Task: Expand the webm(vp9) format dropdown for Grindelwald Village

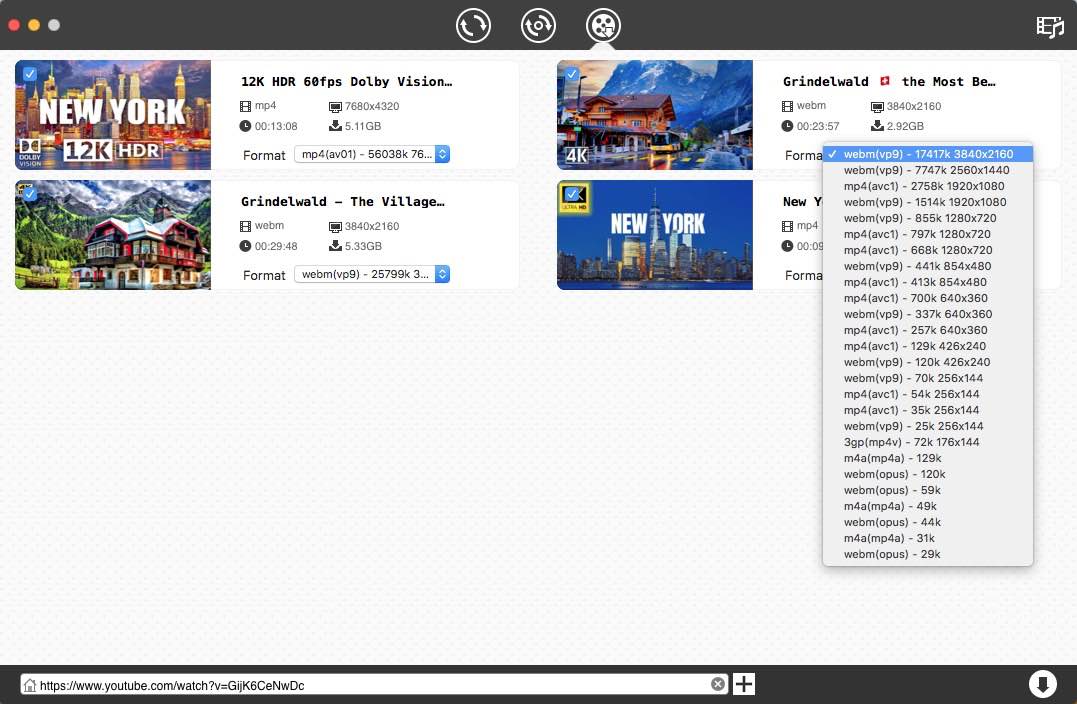Action: point(374,275)
